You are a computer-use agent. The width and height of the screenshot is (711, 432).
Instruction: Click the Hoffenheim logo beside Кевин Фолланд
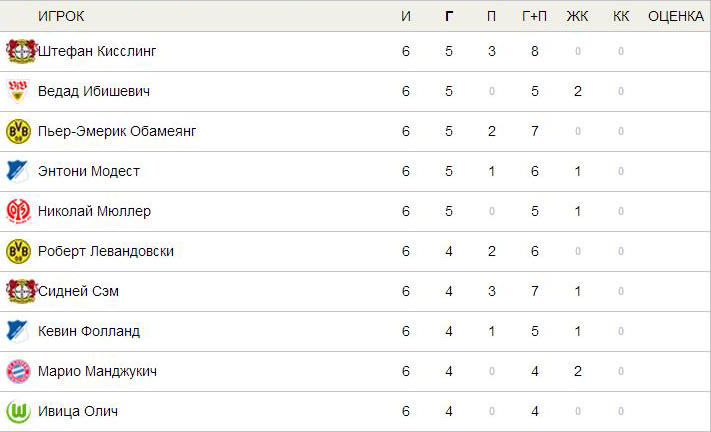(18, 331)
